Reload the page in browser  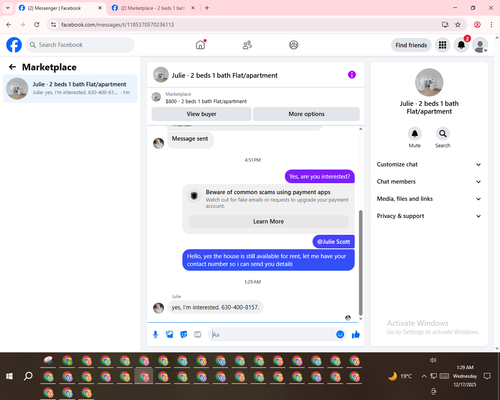pos(37,25)
